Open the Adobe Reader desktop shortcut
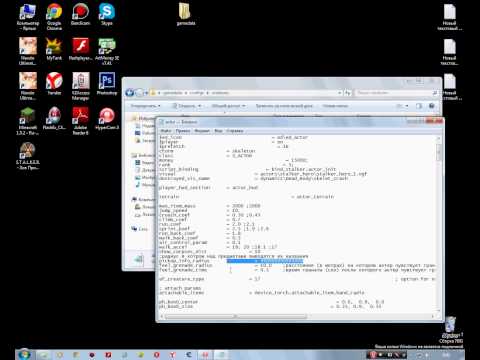Viewport: 480px width, 360px height. [80, 121]
